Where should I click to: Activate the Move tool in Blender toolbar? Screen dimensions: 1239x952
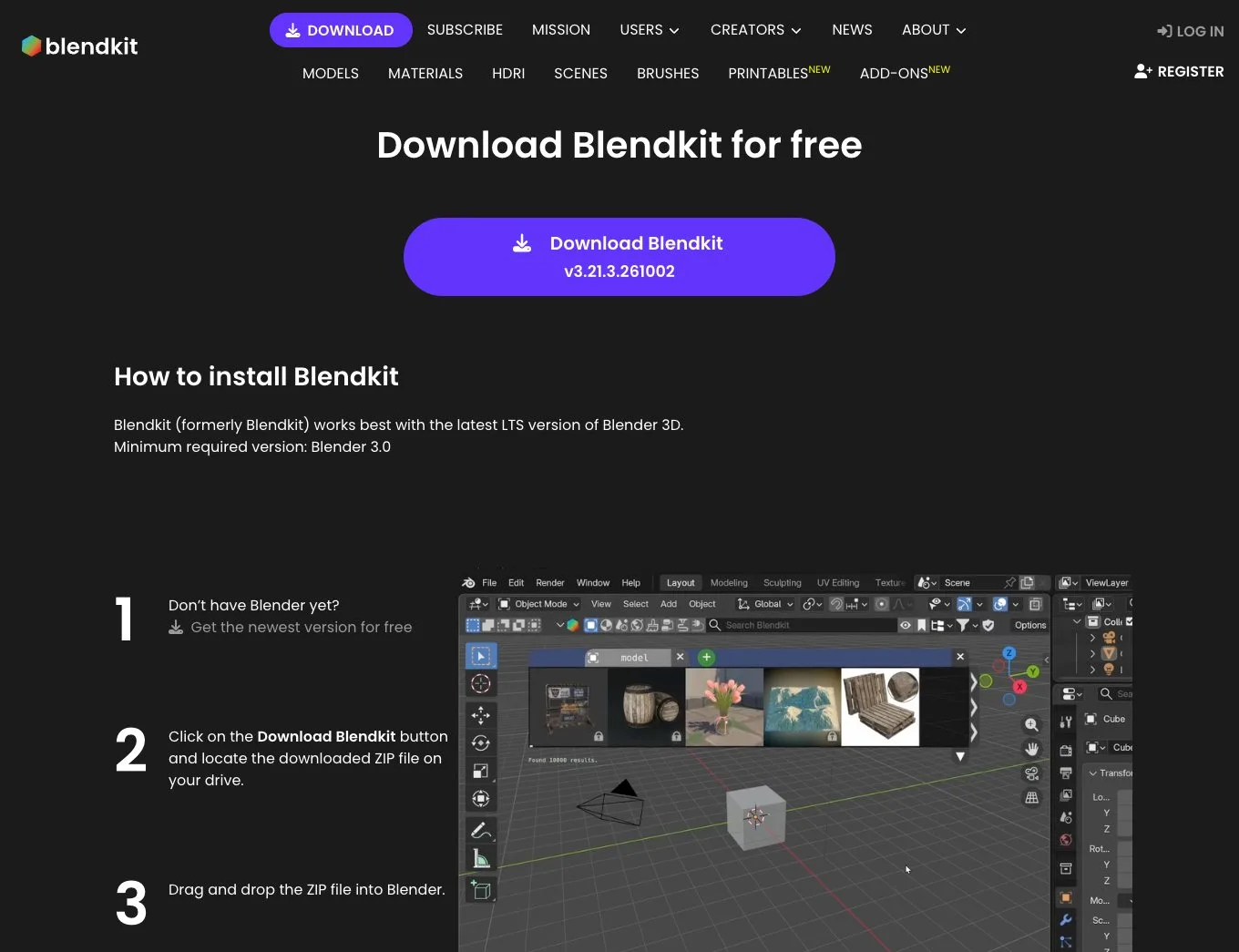coord(481,716)
